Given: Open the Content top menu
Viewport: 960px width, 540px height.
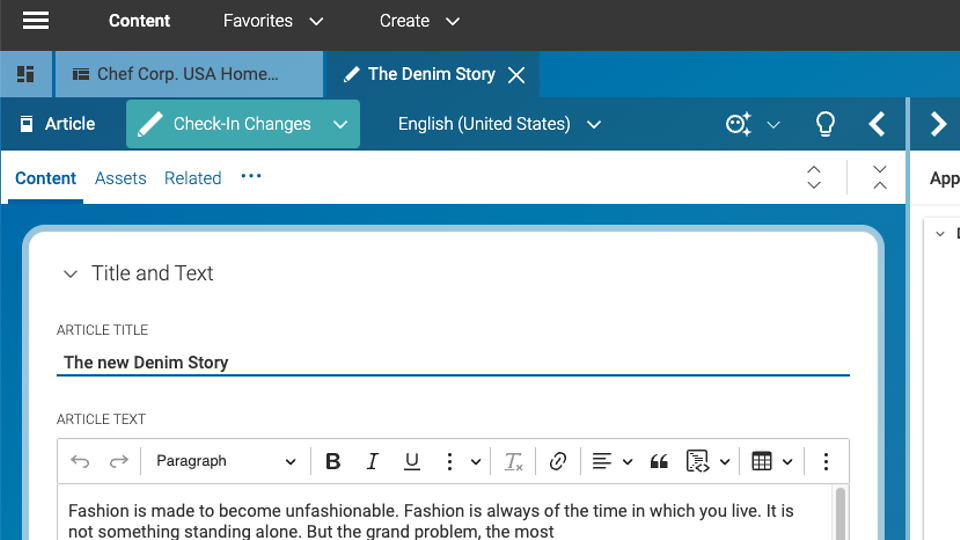Looking at the screenshot, I should tap(139, 21).
